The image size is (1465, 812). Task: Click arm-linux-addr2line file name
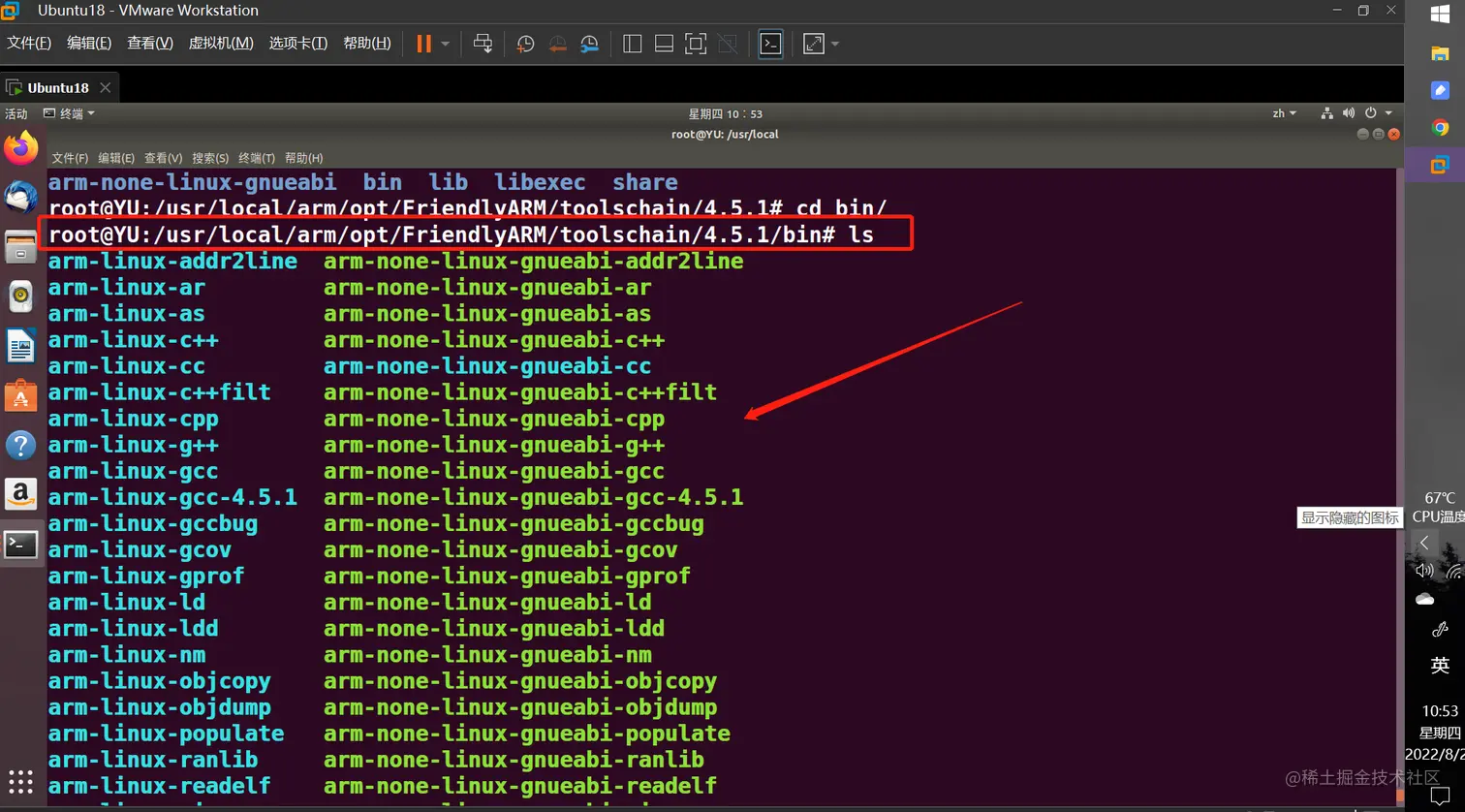[x=172, y=261]
